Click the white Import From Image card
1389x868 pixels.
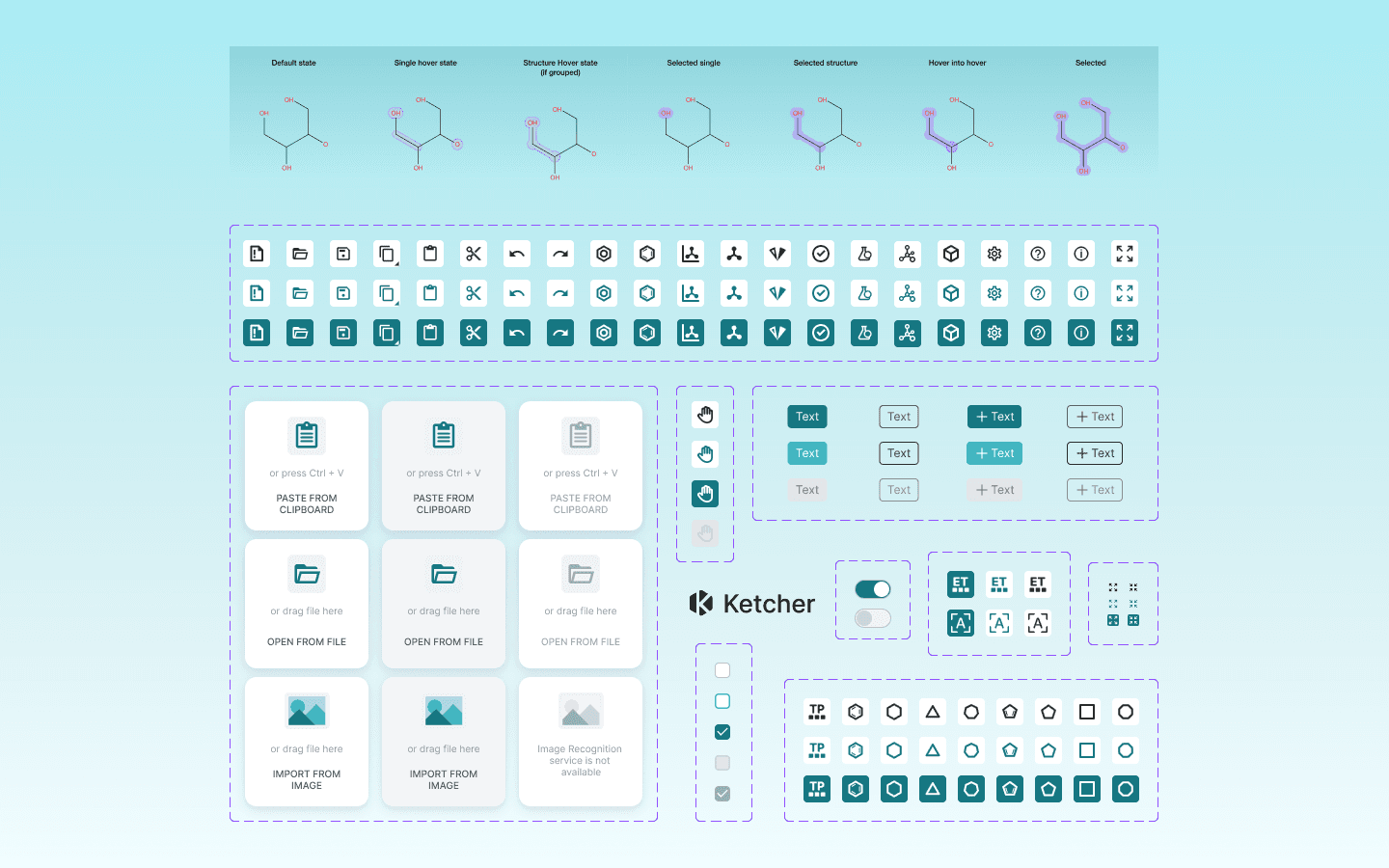pyautogui.click(x=307, y=742)
